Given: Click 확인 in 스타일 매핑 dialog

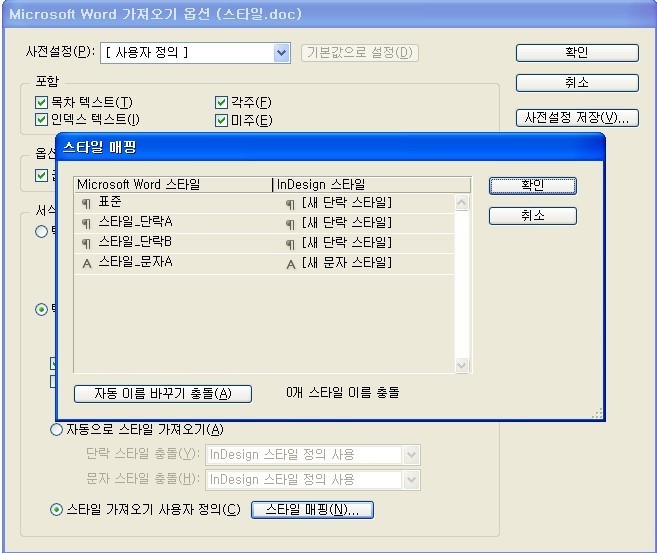Looking at the screenshot, I should [x=533, y=186].
